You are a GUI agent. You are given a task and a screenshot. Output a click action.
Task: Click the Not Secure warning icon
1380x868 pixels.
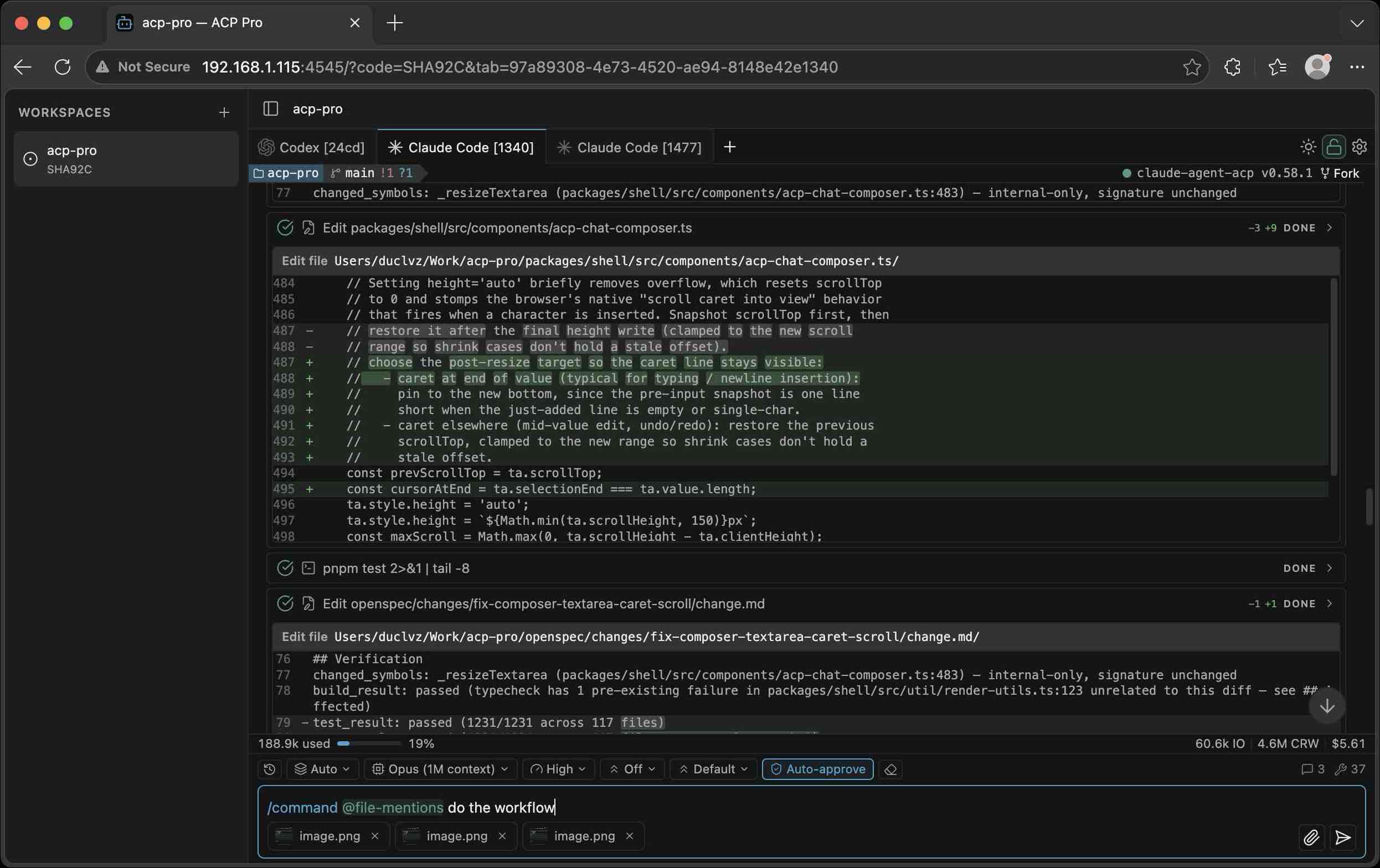pos(102,67)
